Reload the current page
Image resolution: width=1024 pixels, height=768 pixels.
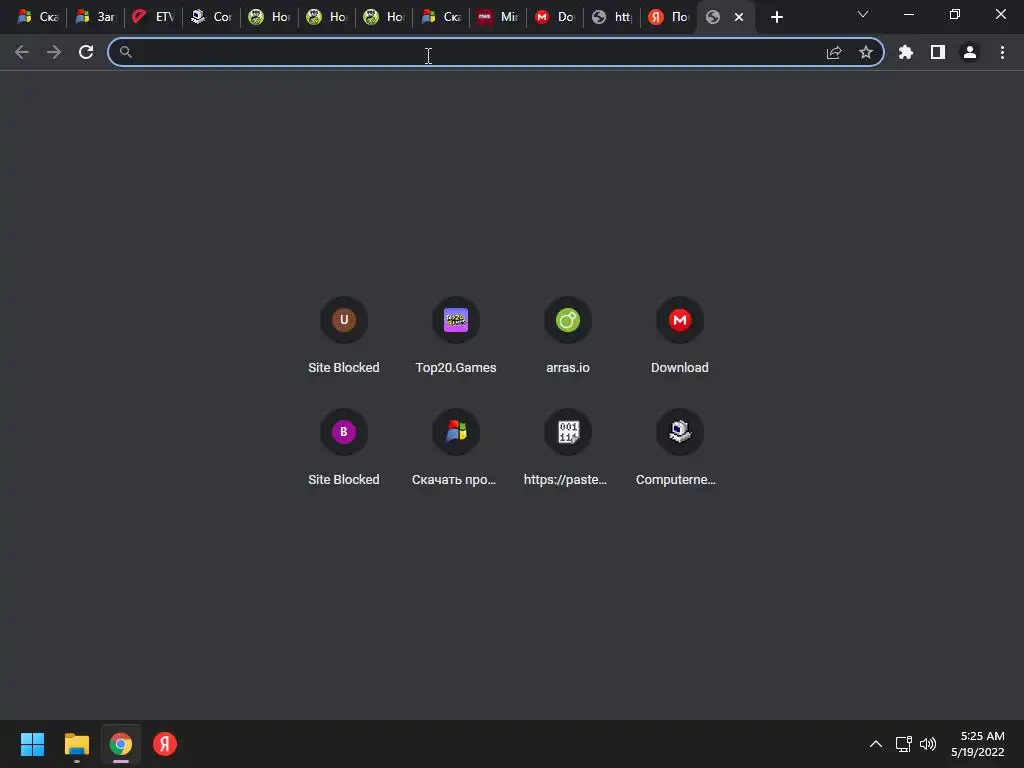[86, 52]
